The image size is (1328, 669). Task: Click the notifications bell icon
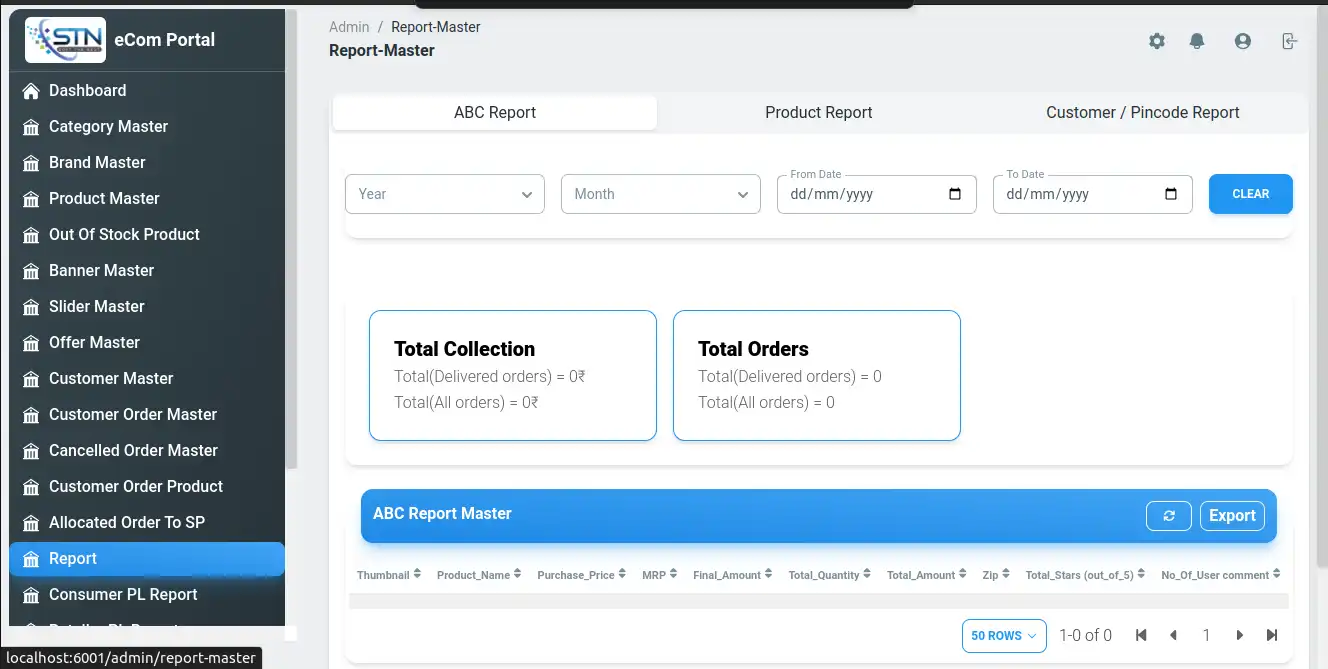point(1197,41)
